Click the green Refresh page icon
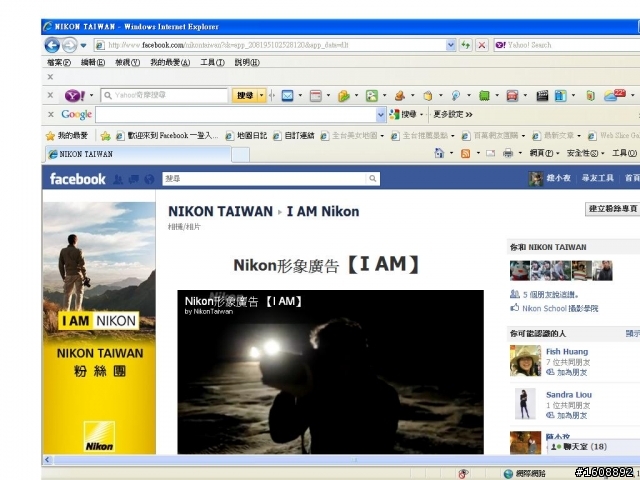The width and height of the screenshot is (640, 480). click(466, 45)
